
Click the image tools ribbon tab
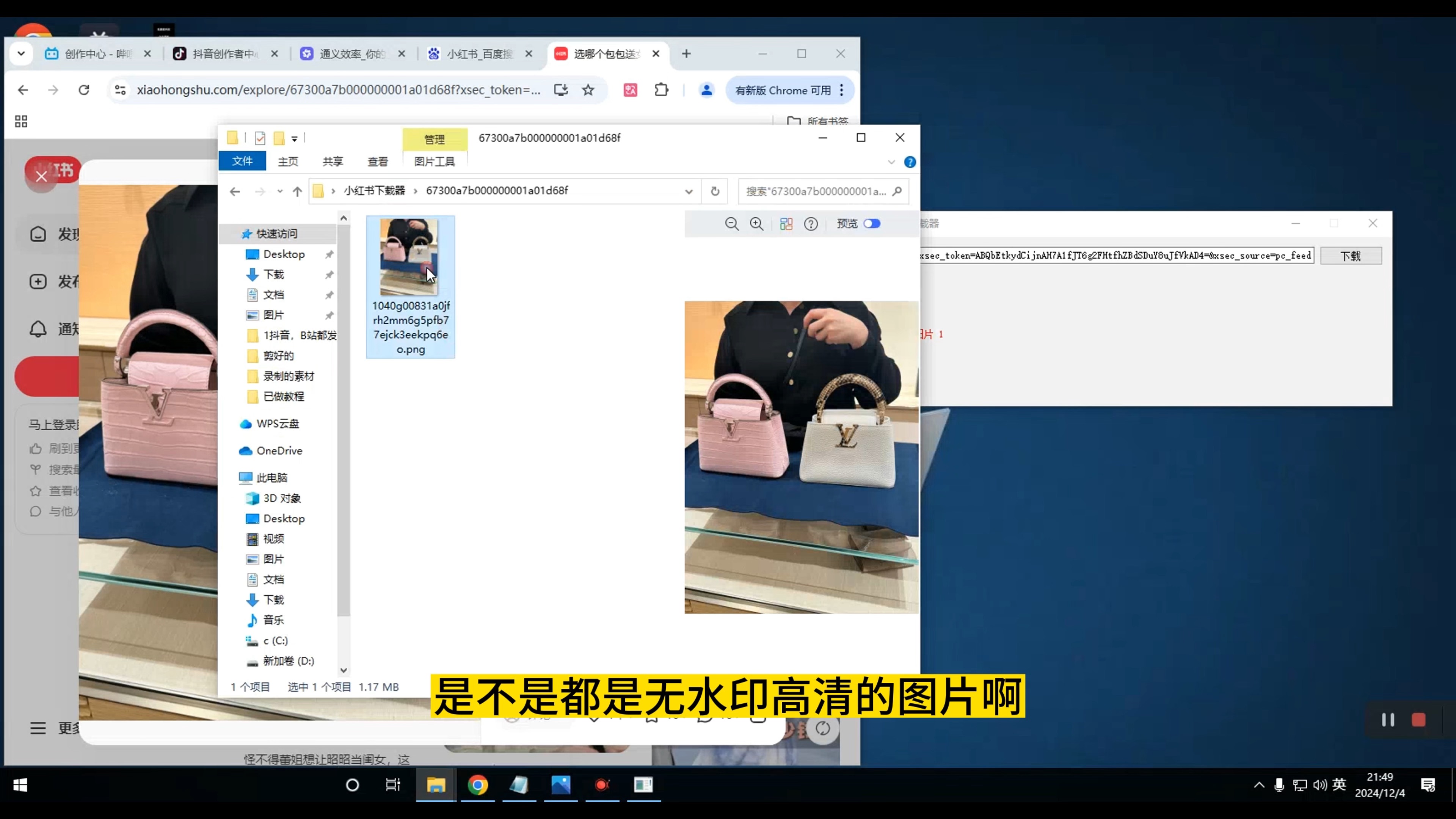tap(435, 161)
